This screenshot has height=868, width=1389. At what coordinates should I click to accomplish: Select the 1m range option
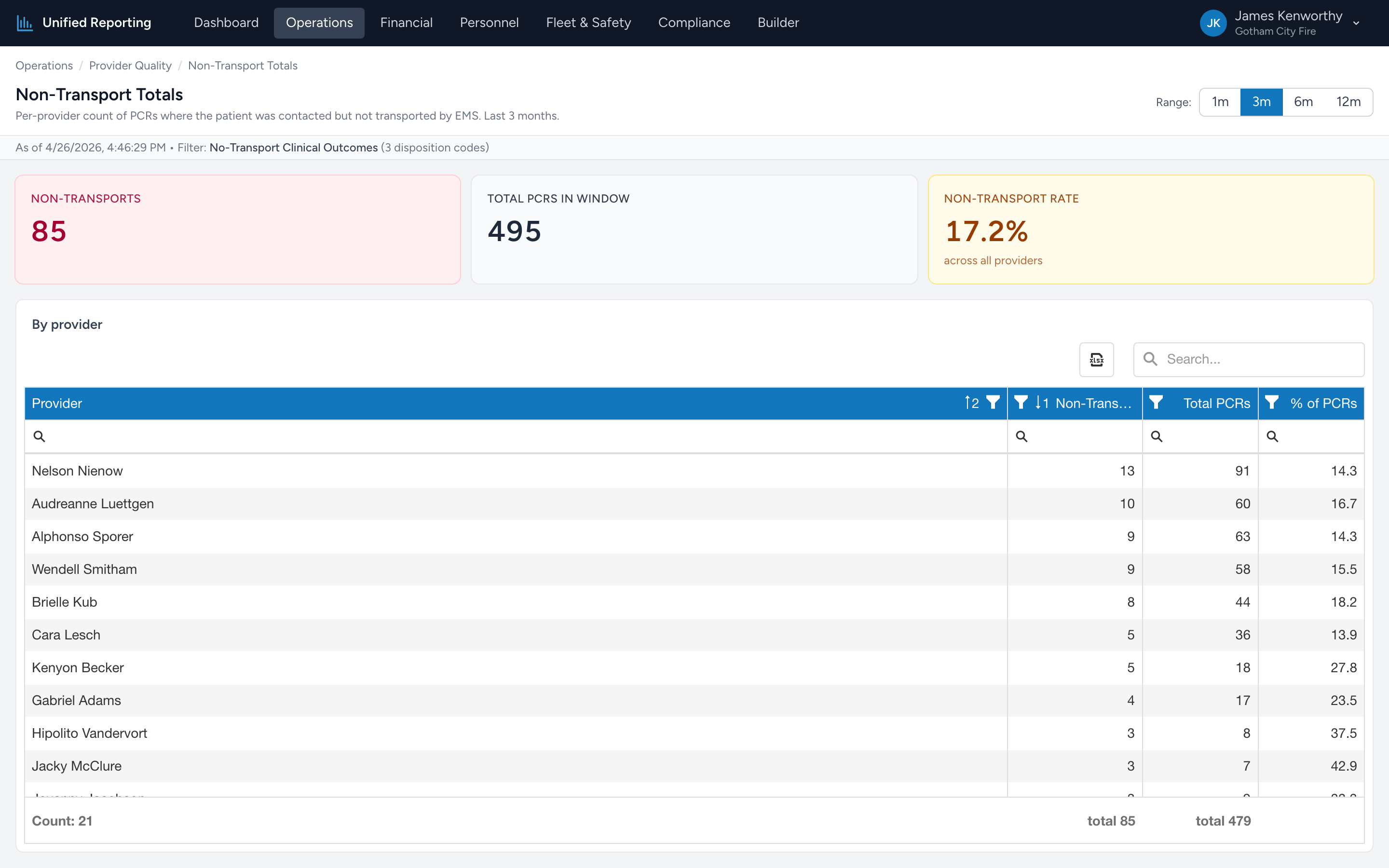tap(1220, 102)
